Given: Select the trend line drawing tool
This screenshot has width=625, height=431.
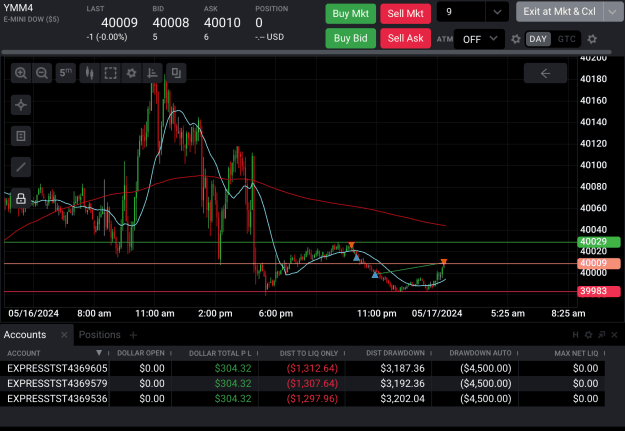Looking at the screenshot, I should pyautogui.click(x=21, y=167).
